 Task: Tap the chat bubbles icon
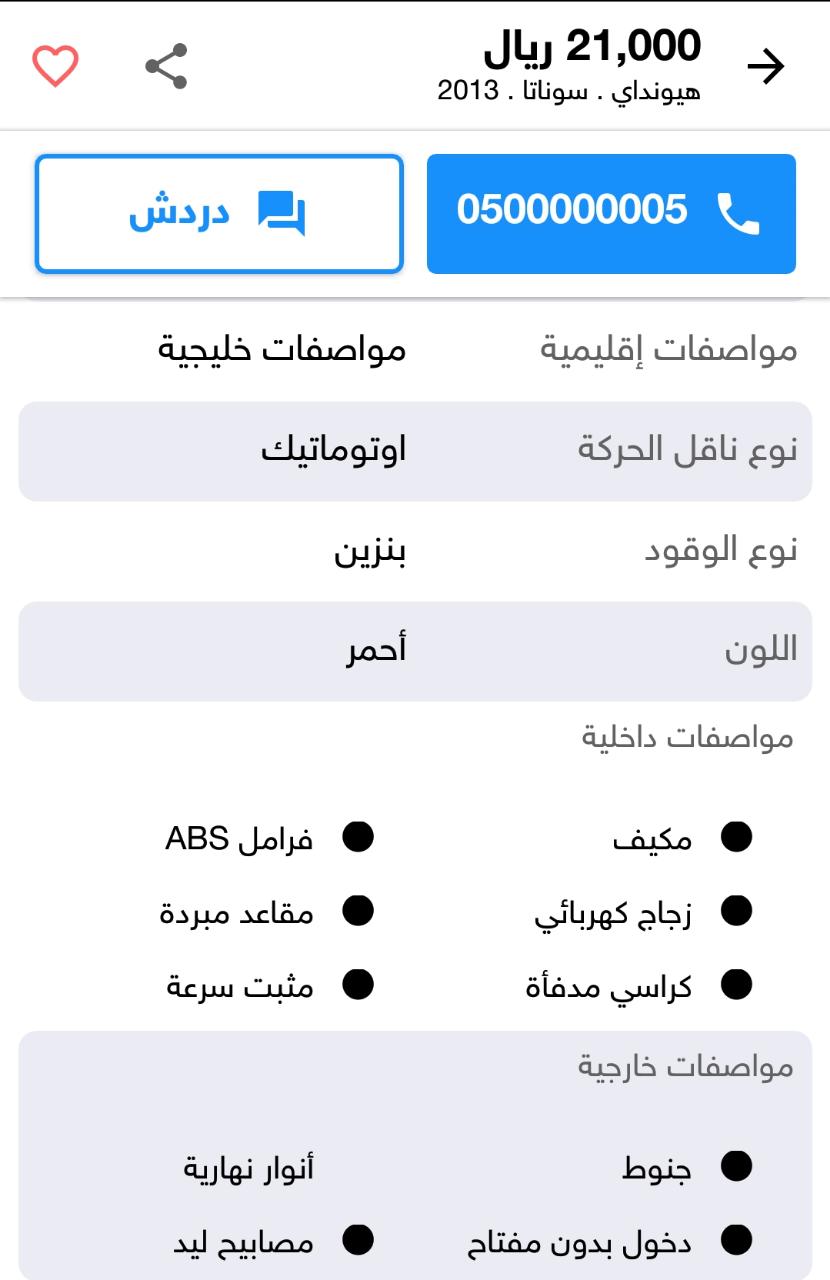281,213
